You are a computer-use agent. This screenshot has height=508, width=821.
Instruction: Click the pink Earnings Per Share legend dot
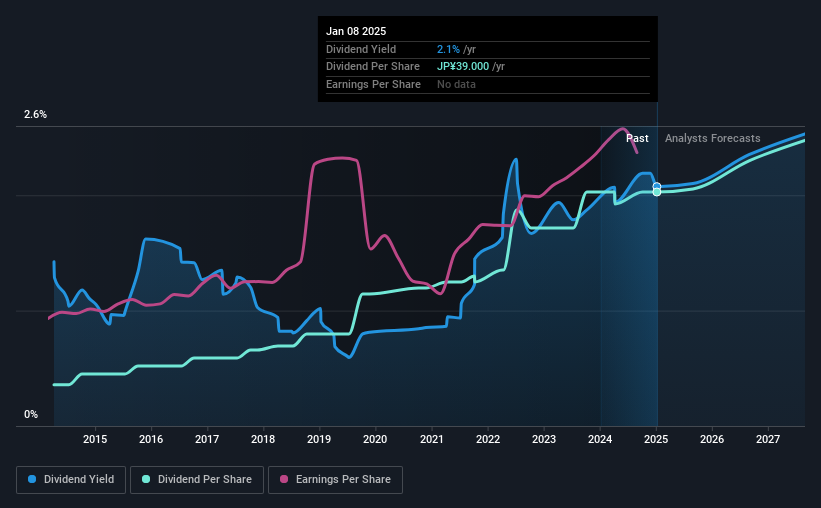coord(284,479)
